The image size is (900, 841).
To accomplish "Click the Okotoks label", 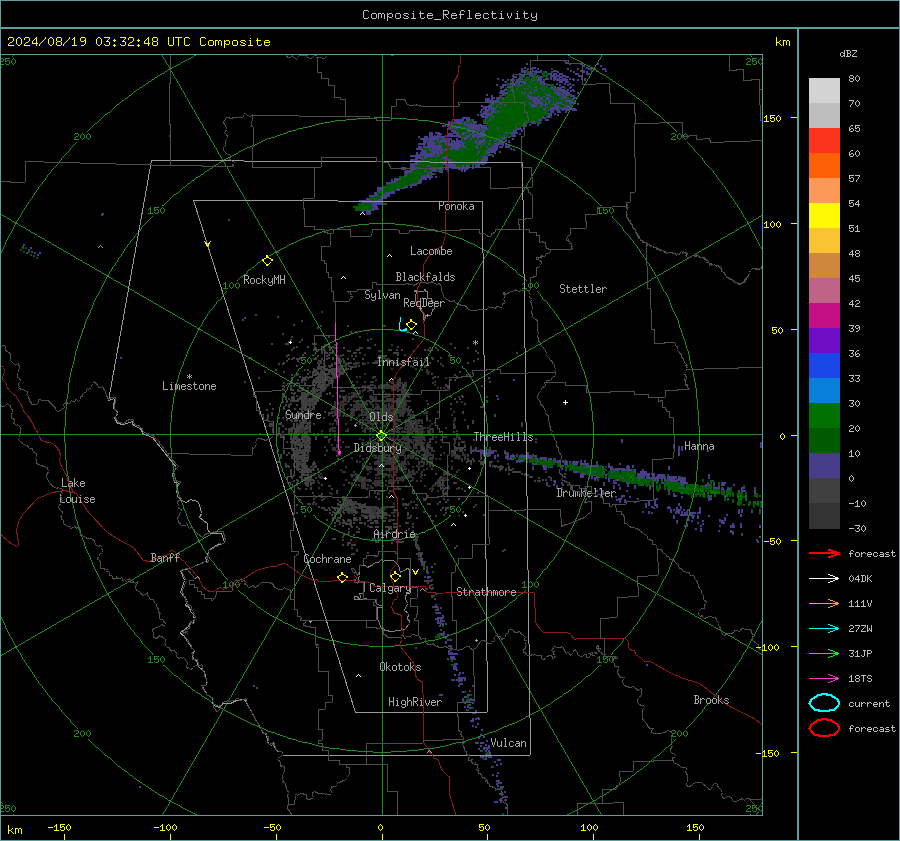I will click(x=400, y=667).
